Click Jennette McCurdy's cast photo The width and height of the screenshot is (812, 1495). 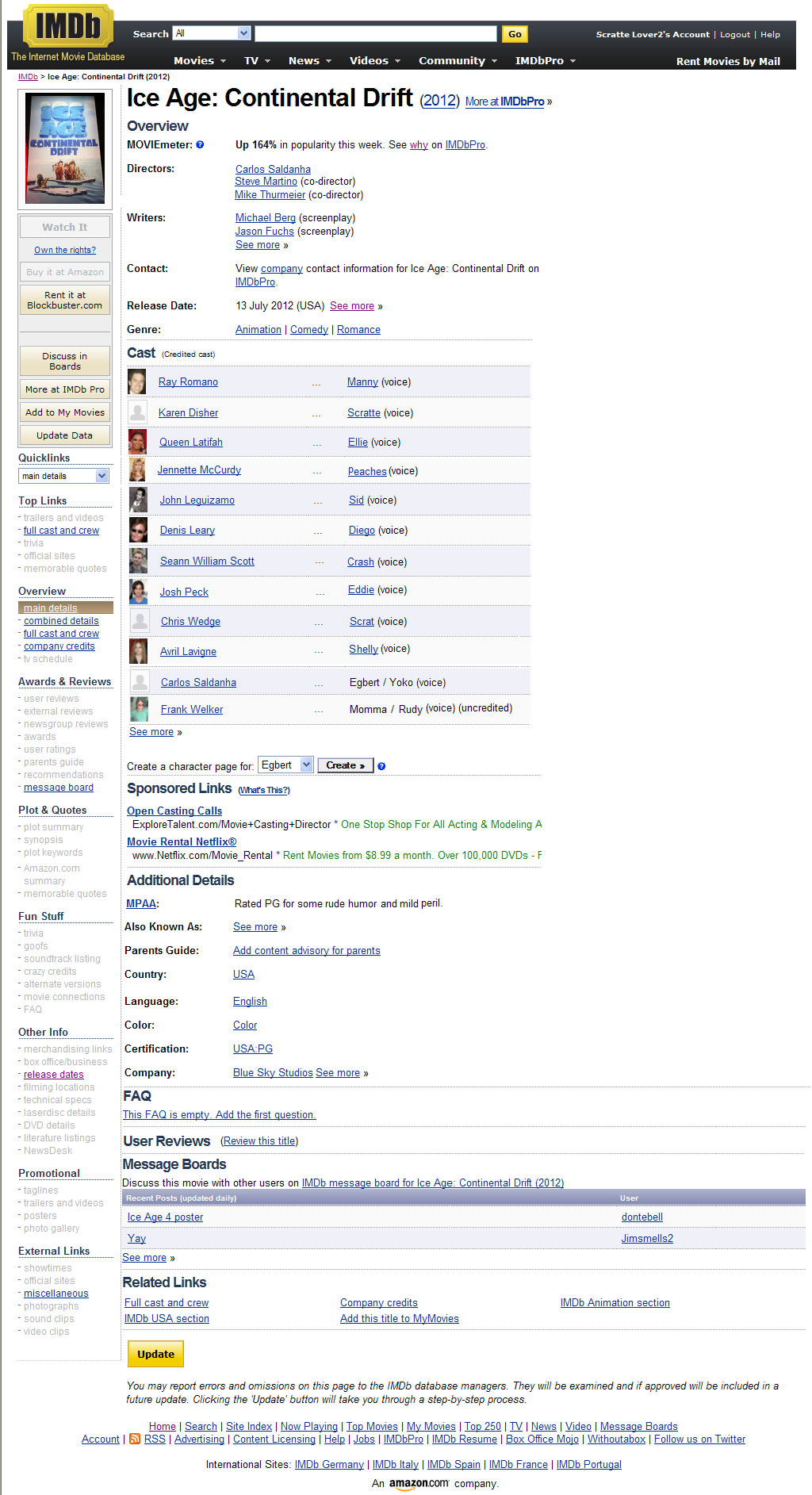[x=137, y=470]
